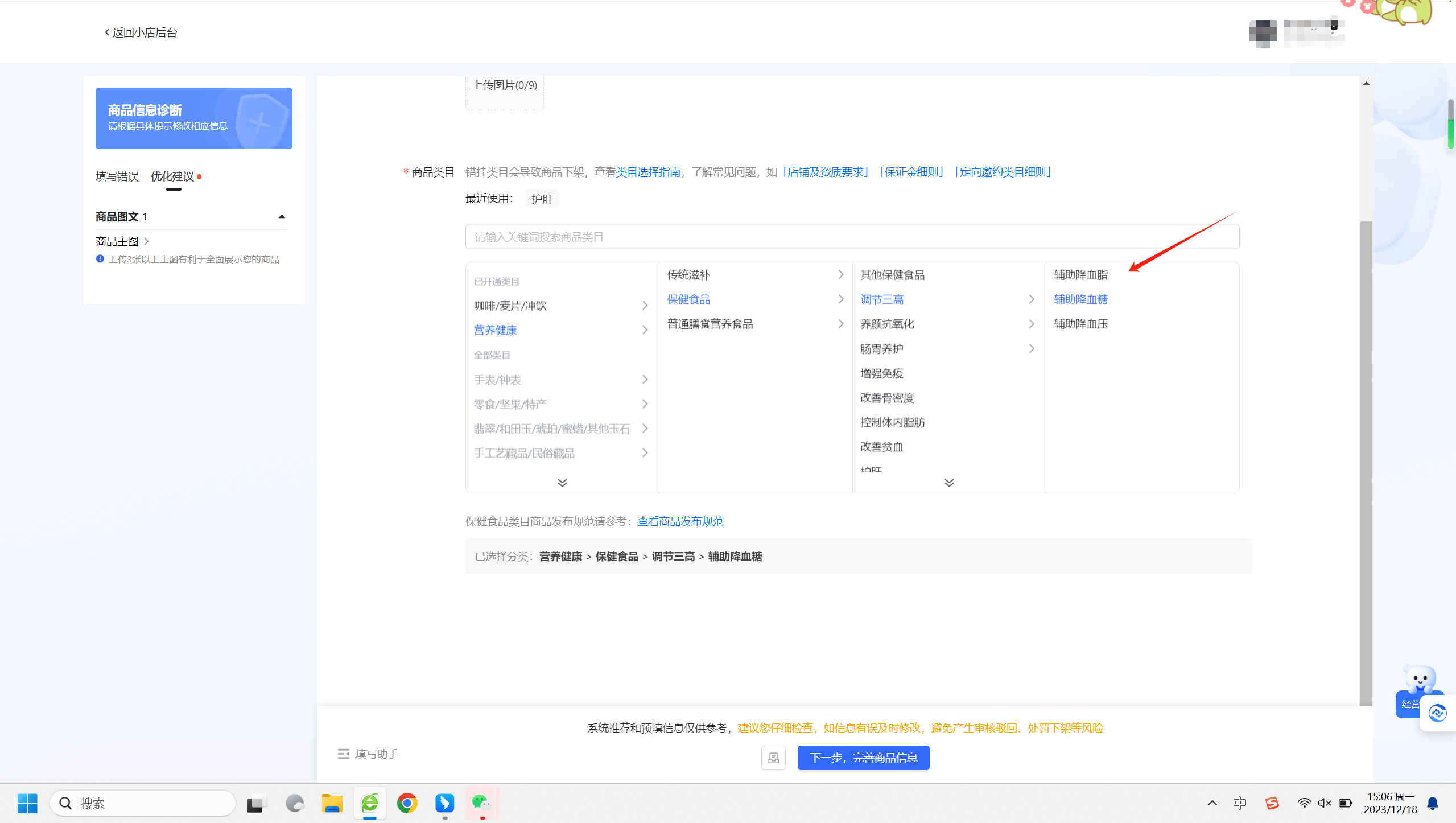Open the Wi-Fi network tray icon
This screenshot has height=823, width=1456.
point(1304,803)
